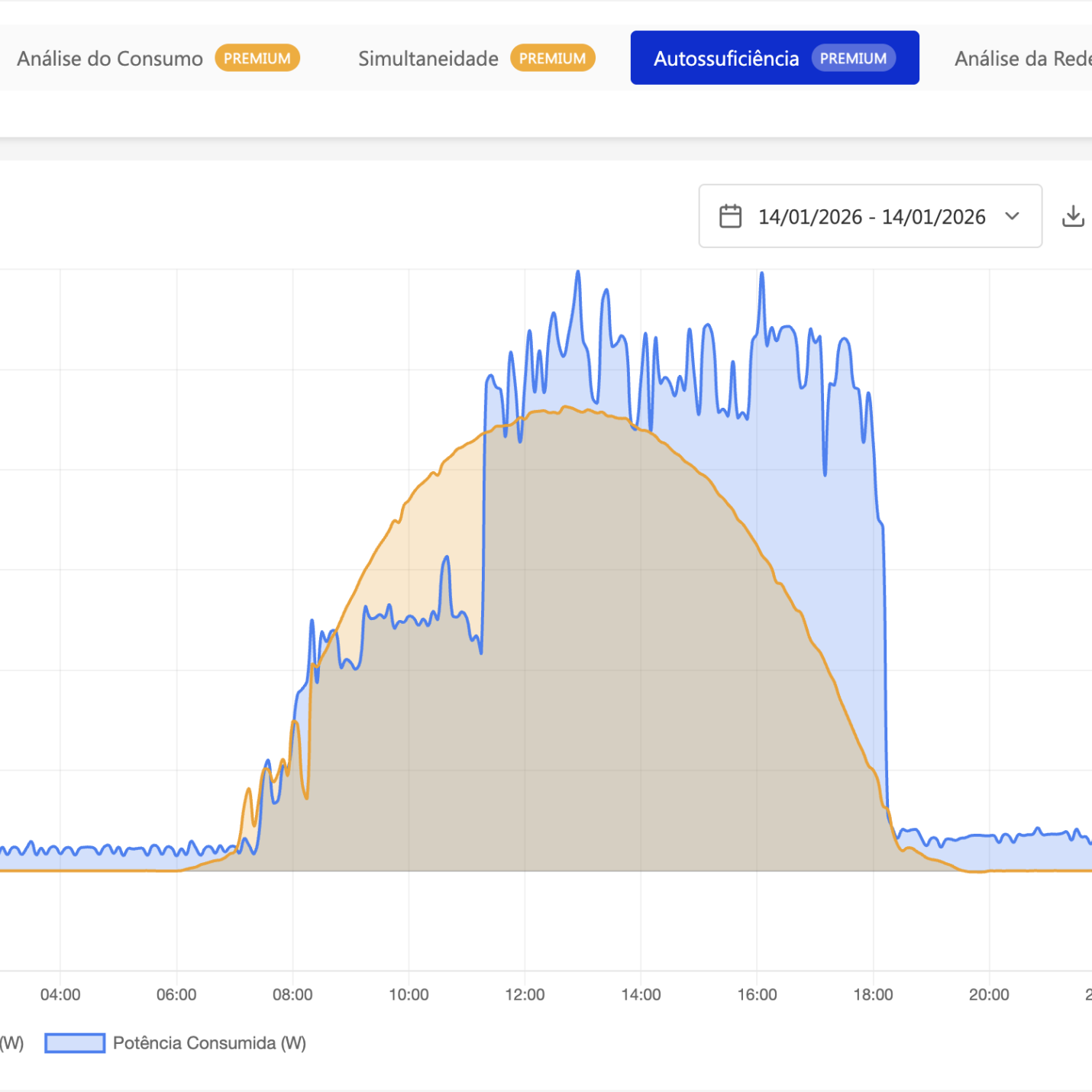This screenshot has height=1092, width=1092.
Task: Click the download chart data icon
Action: tap(1073, 216)
